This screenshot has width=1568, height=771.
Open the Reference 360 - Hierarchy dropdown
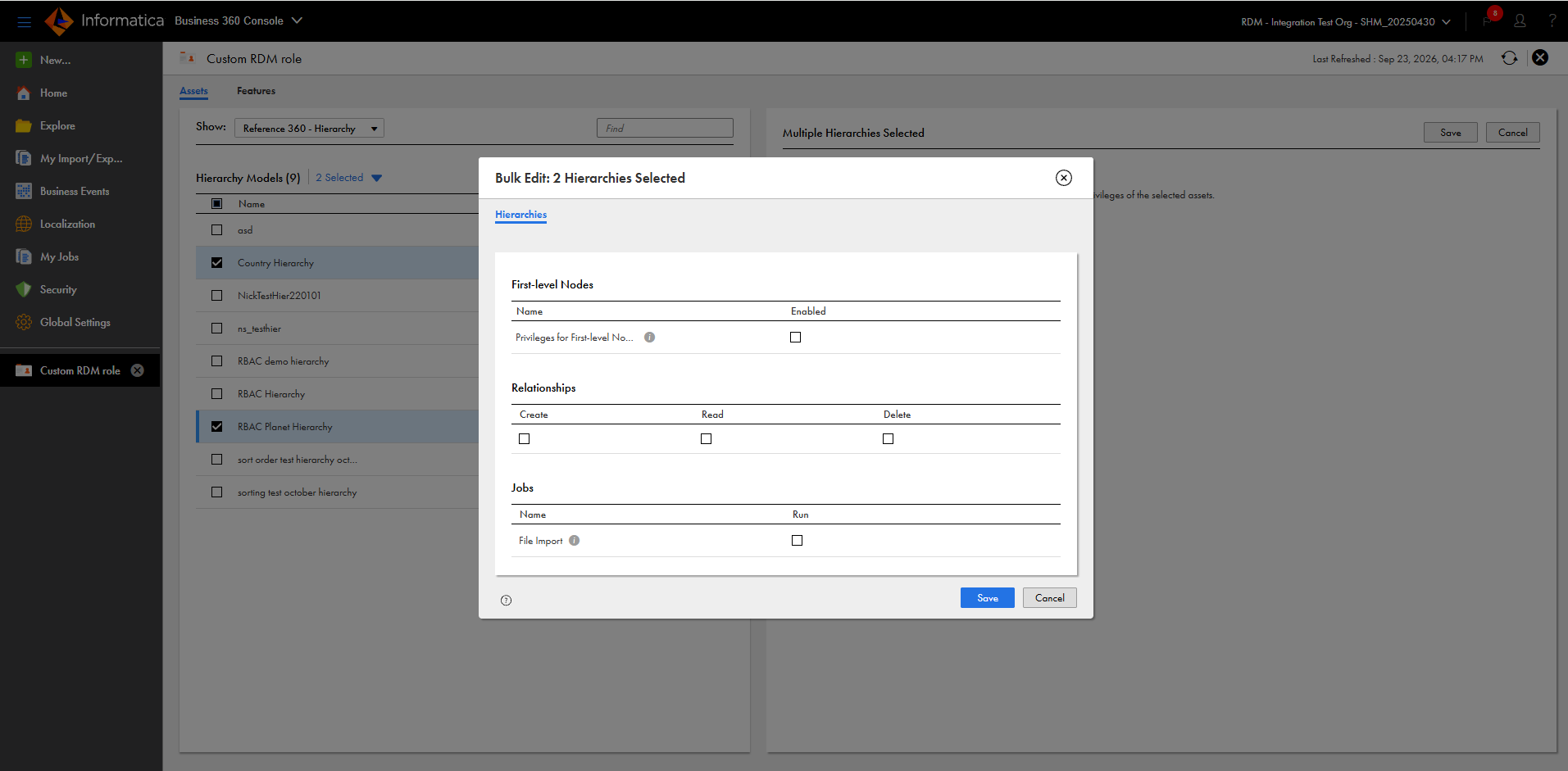[309, 128]
